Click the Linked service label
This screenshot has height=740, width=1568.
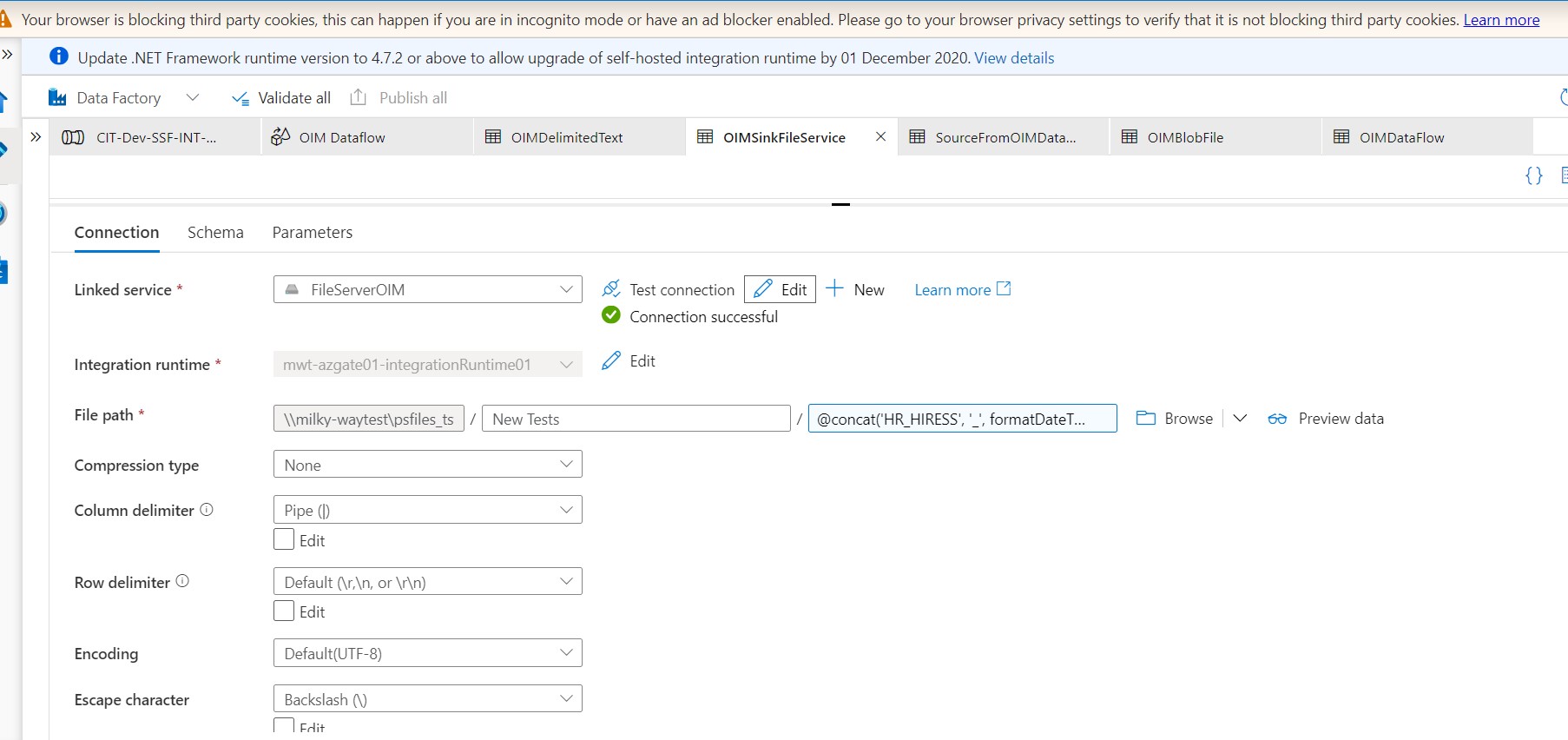coord(123,290)
